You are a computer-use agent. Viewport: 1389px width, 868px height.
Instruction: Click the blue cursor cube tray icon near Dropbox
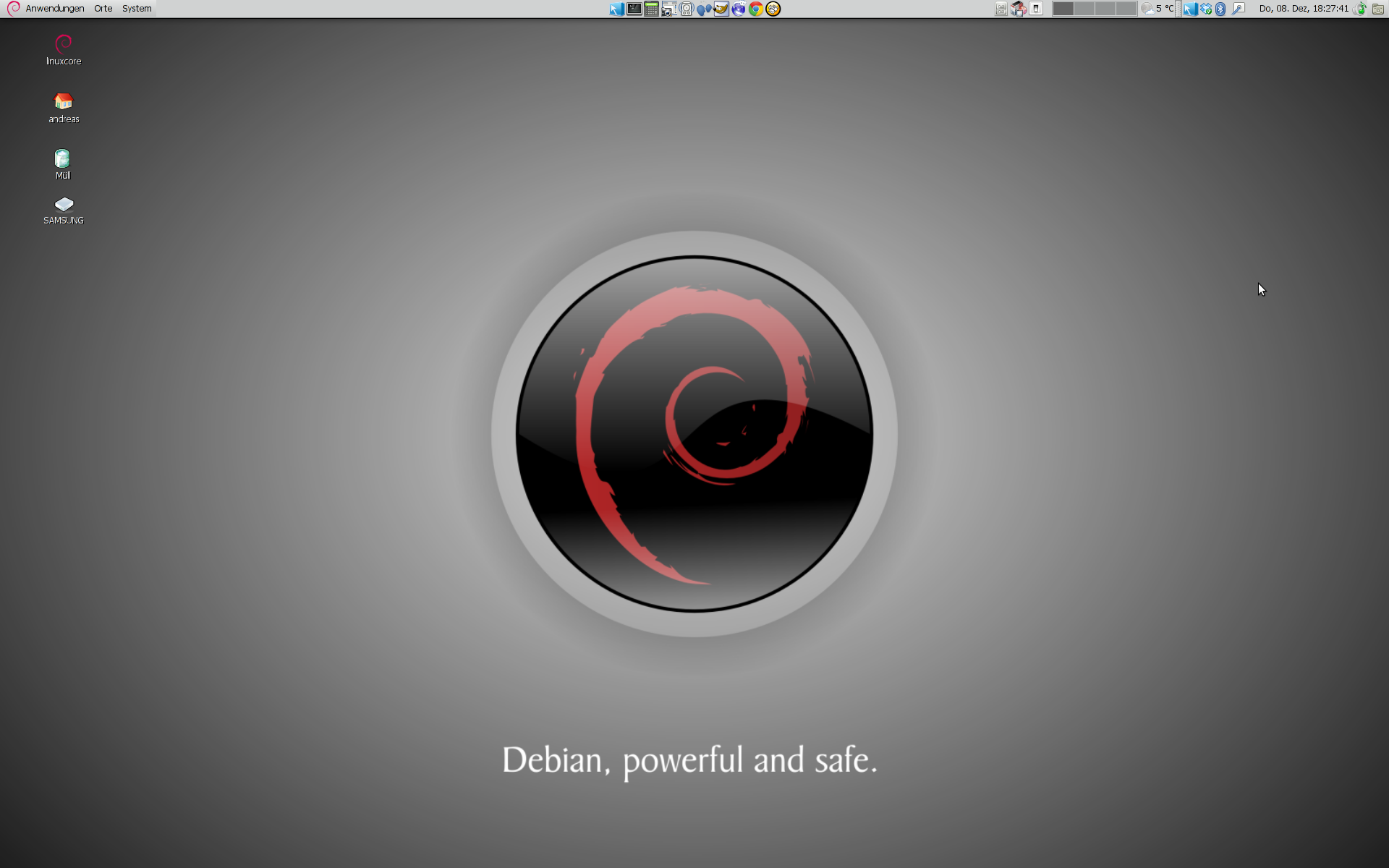1190,9
